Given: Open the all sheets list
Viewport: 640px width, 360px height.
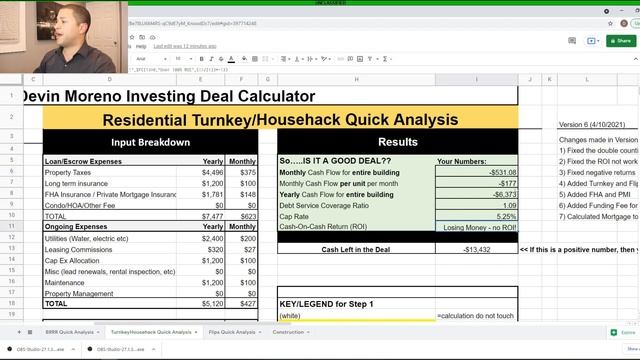Looking at the screenshot, I should [x=30, y=332].
